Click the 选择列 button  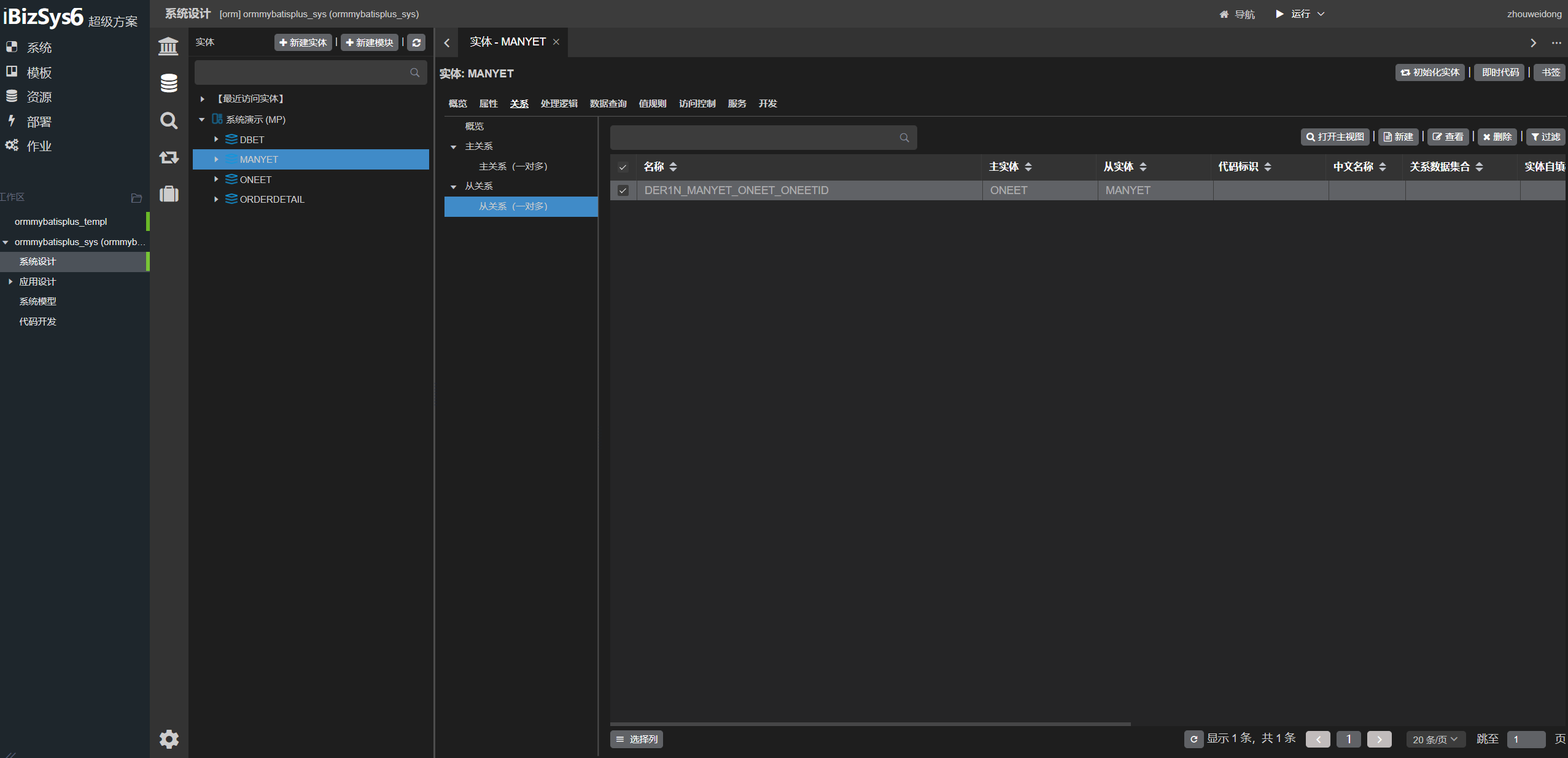tap(637, 739)
